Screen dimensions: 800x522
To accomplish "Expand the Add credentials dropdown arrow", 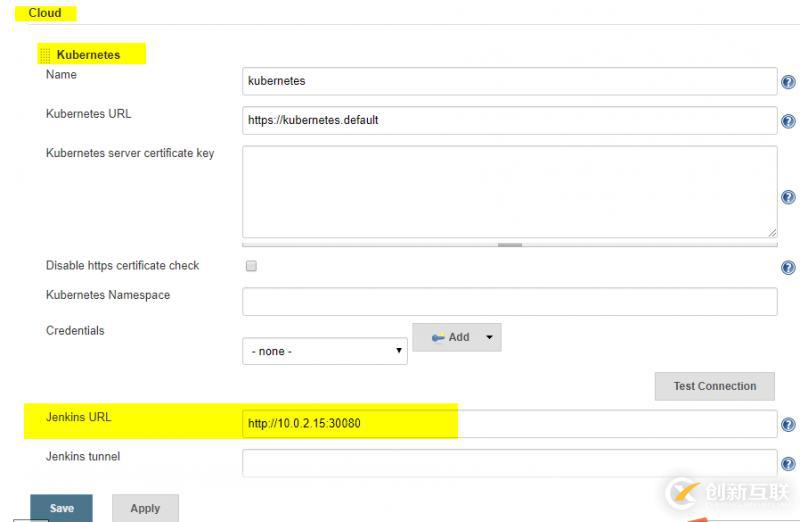I will pyautogui.click(x=489, y=337).
